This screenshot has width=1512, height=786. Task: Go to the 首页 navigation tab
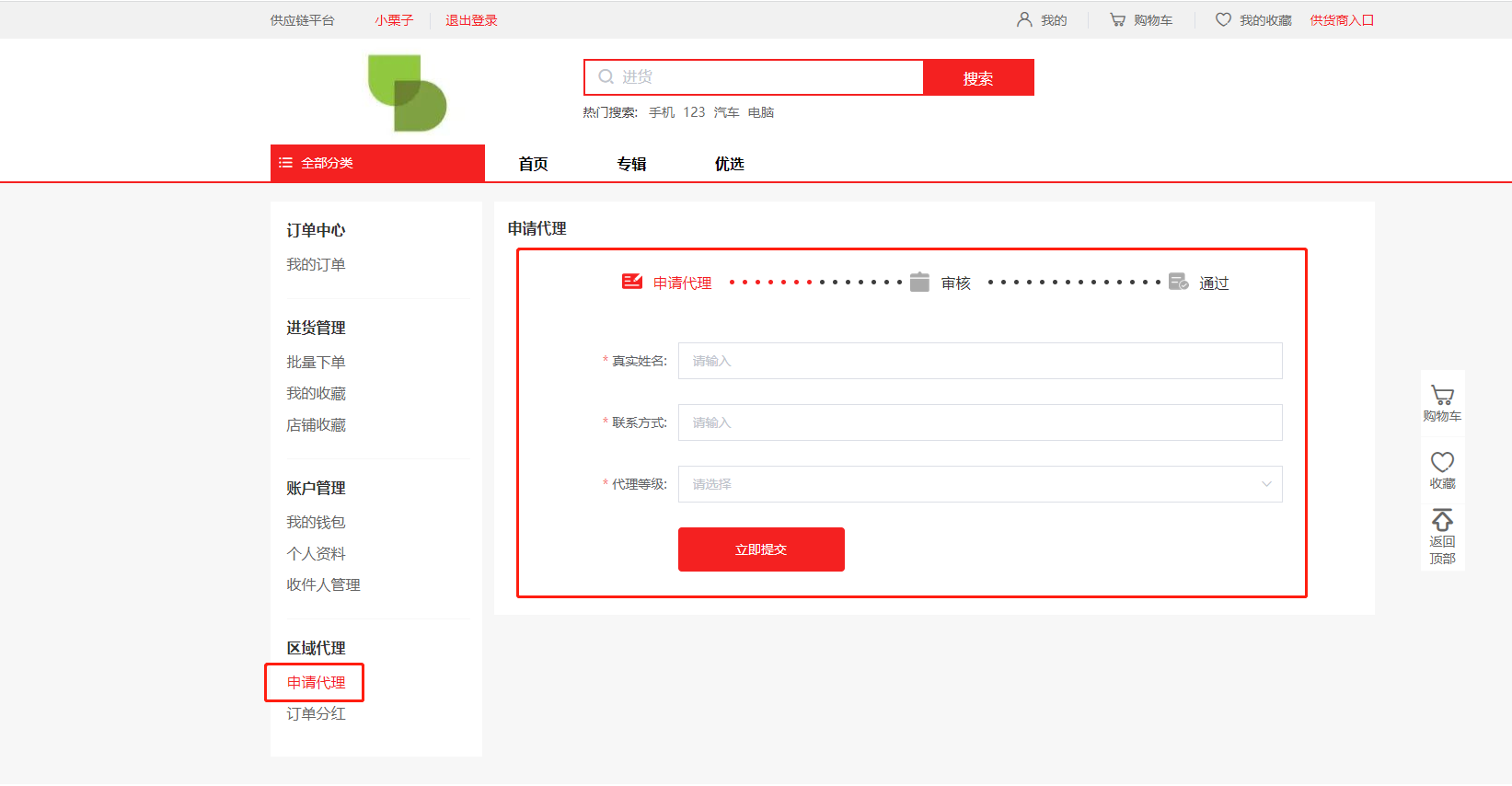533,164
